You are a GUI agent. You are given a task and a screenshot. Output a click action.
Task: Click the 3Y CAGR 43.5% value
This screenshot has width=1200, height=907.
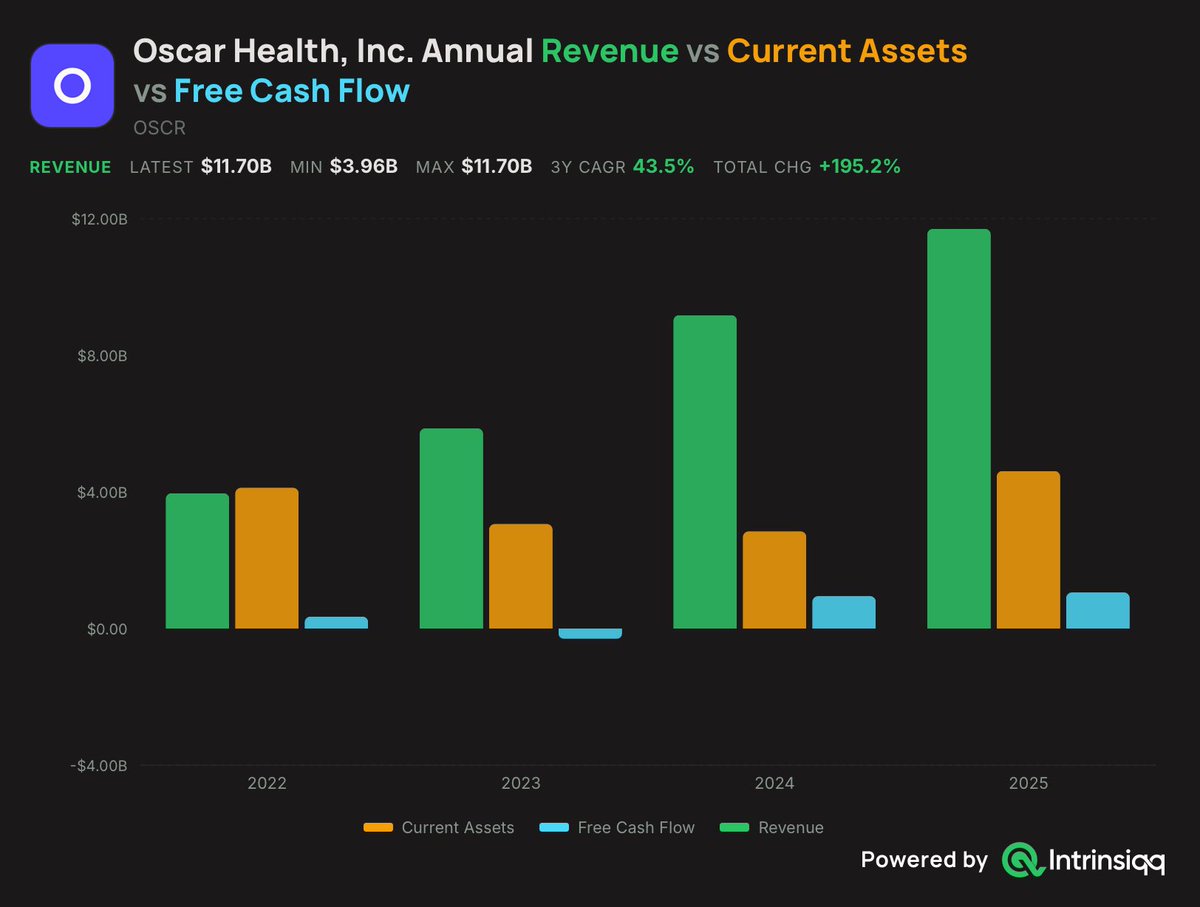pos(664,167)
